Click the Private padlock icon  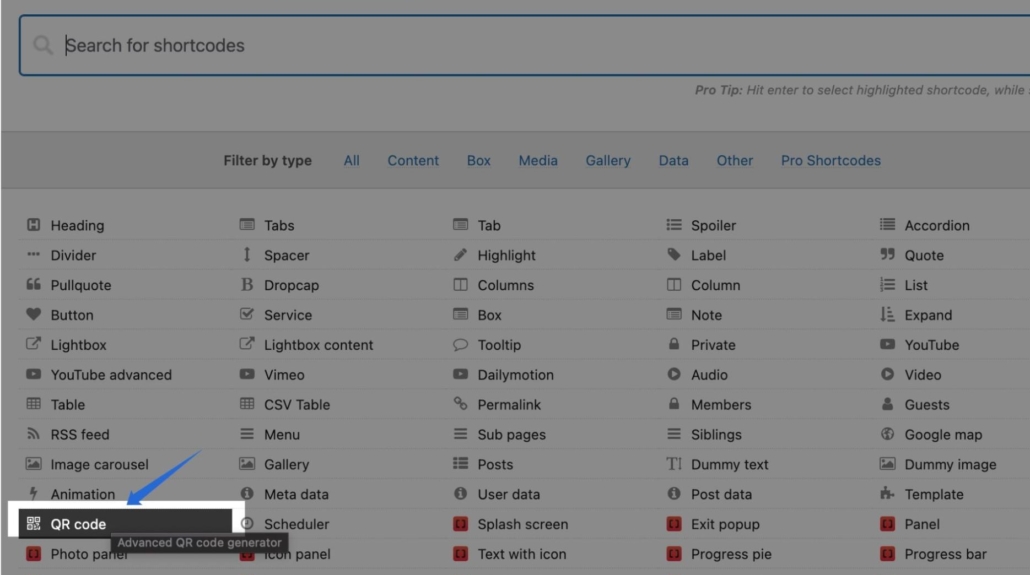tap(674, 344)
